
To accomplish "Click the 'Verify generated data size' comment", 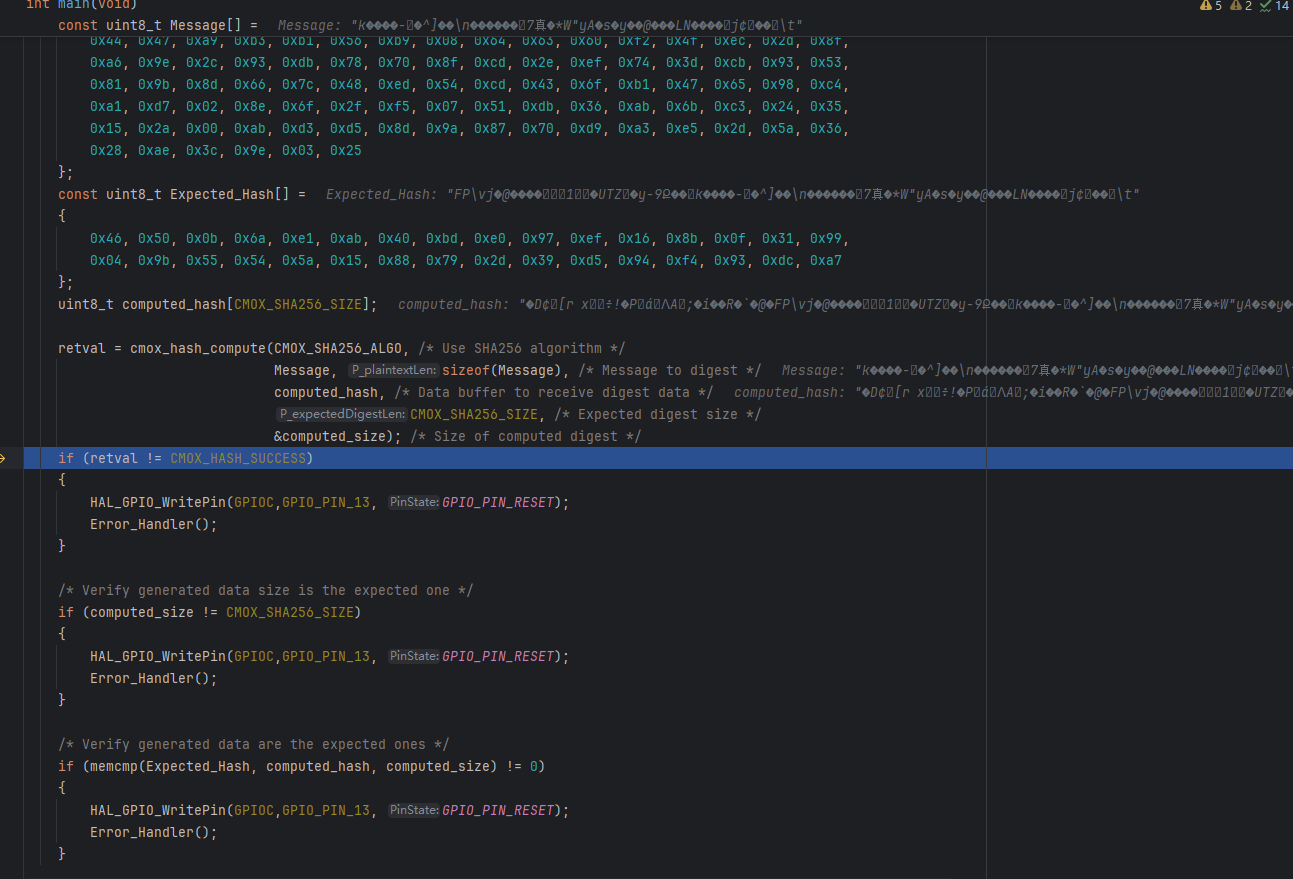I will [265, 590].
